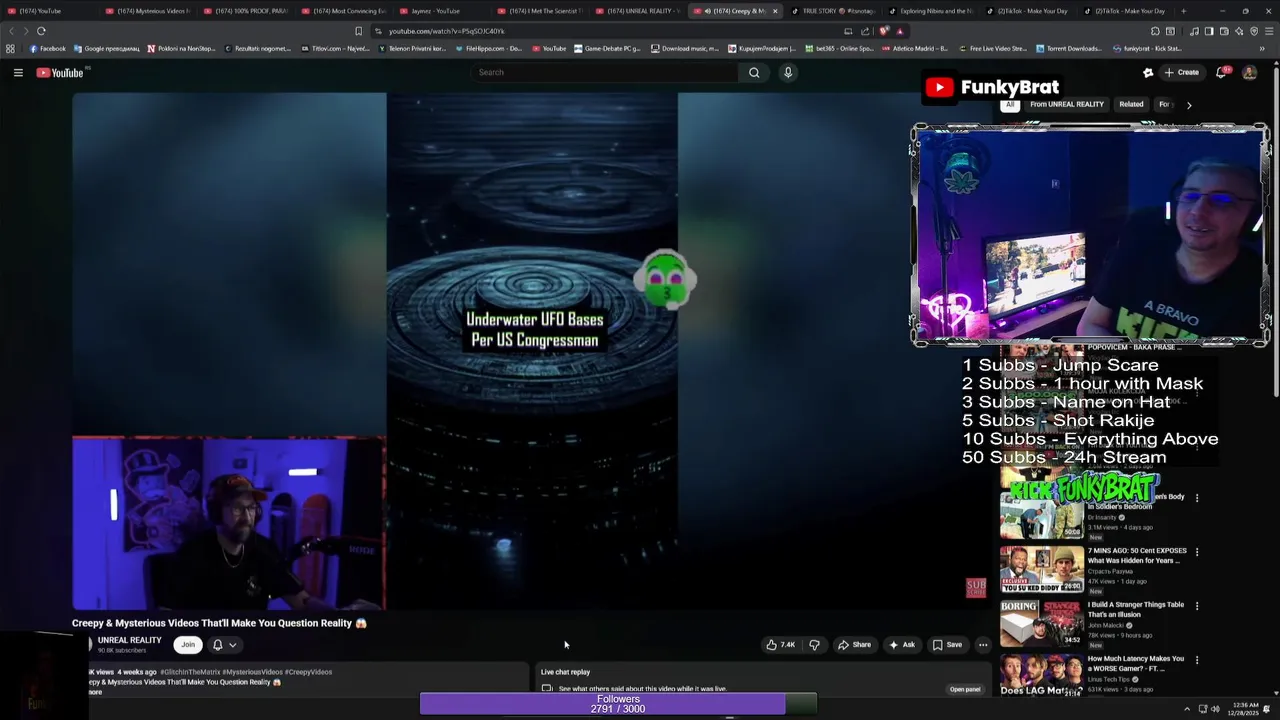This screenshot has width=1280, height=720.
Task: Toggle the browser sidebar panel icon
Action: click(x=1208, y=31)
